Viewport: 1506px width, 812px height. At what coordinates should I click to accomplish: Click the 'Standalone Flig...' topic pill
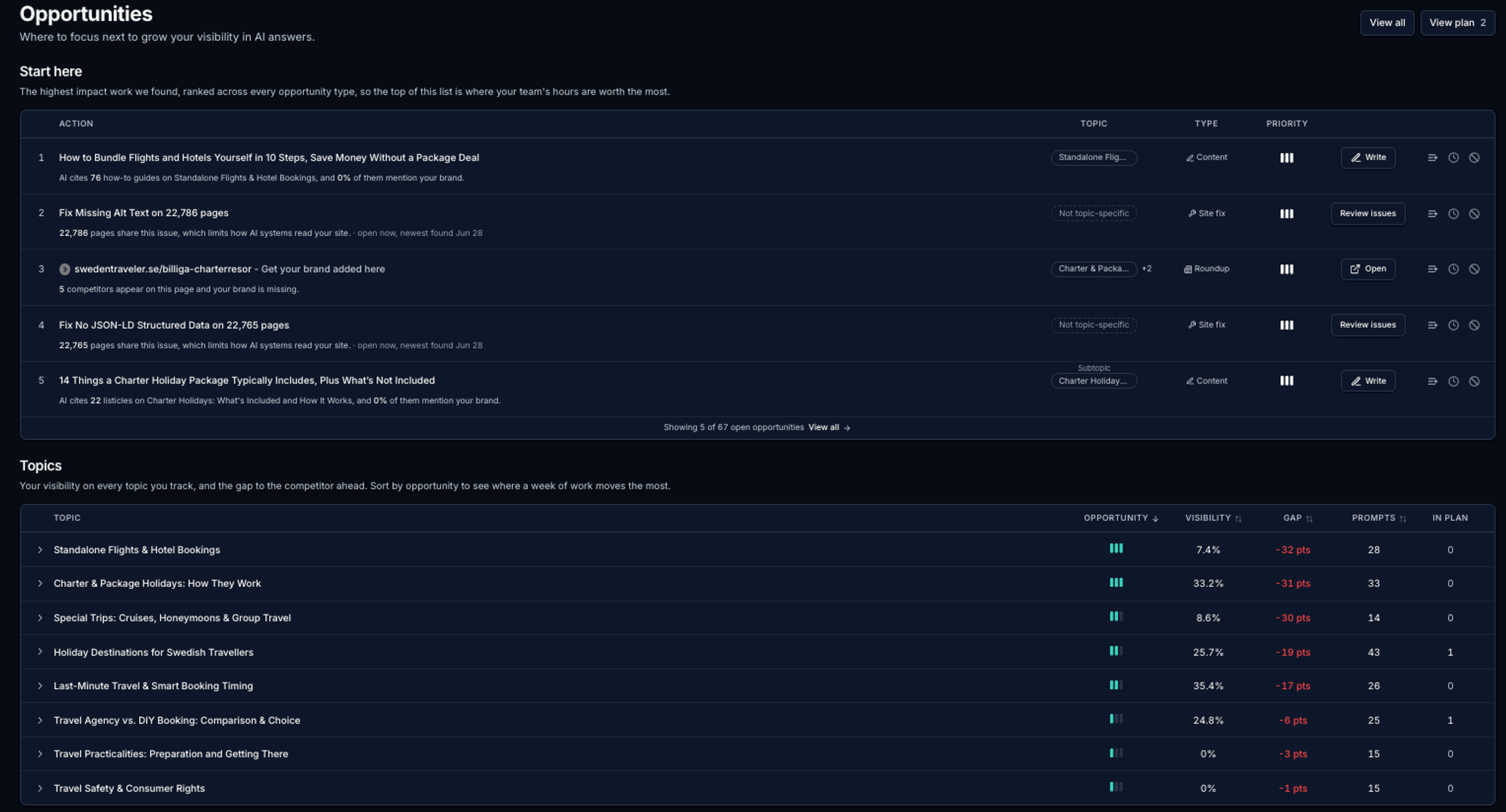(x=1093, y=158)
